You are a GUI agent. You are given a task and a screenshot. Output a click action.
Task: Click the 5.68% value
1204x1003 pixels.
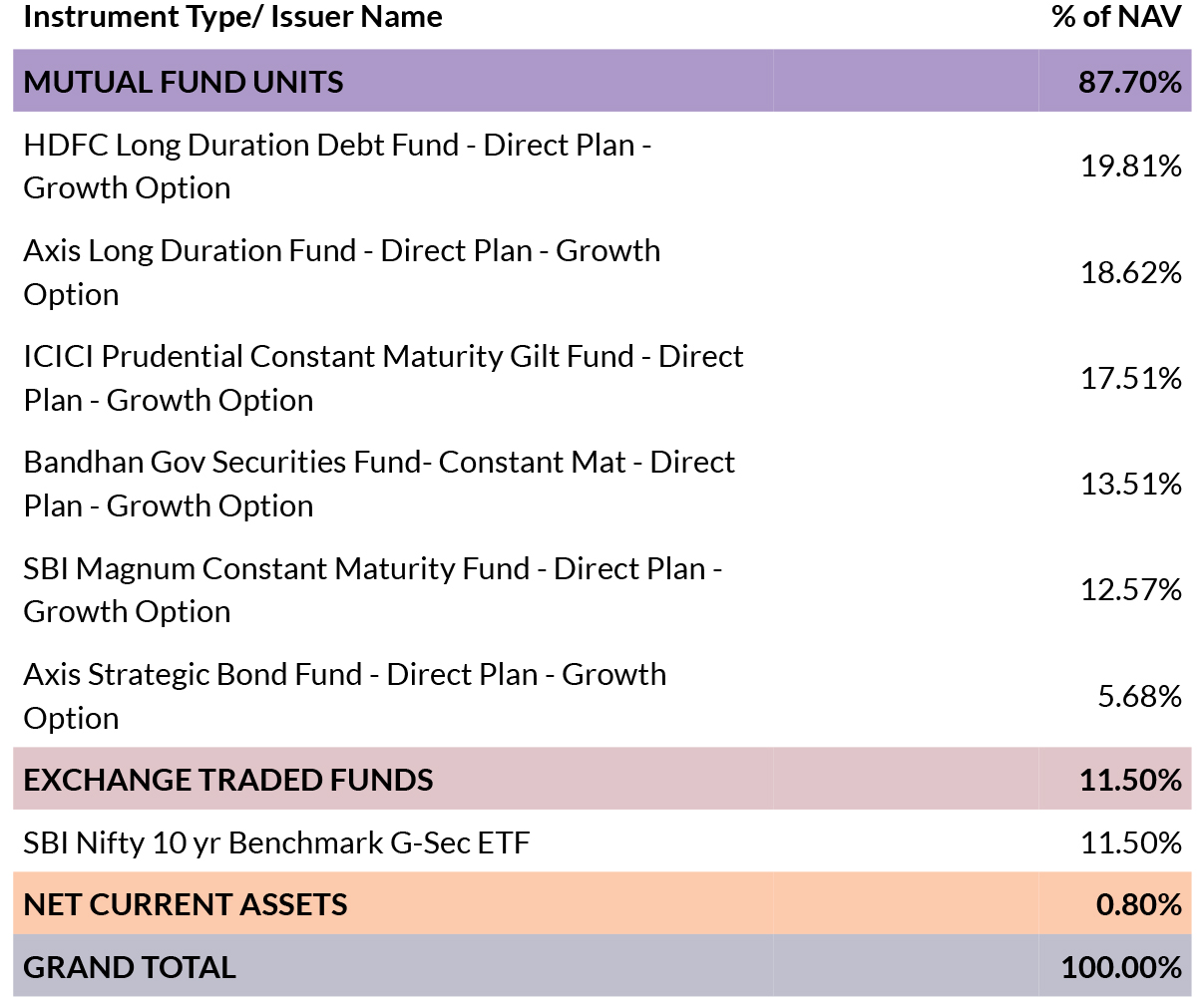coord(1139,696)
